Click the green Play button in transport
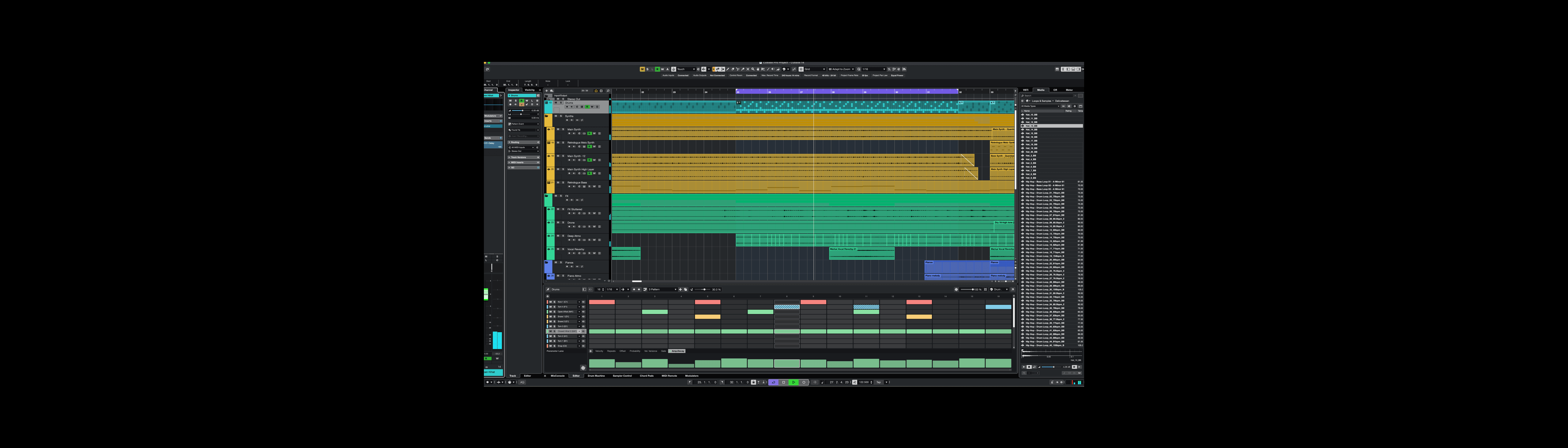Viewport: 1568px width, 448px height. (794, 382)
